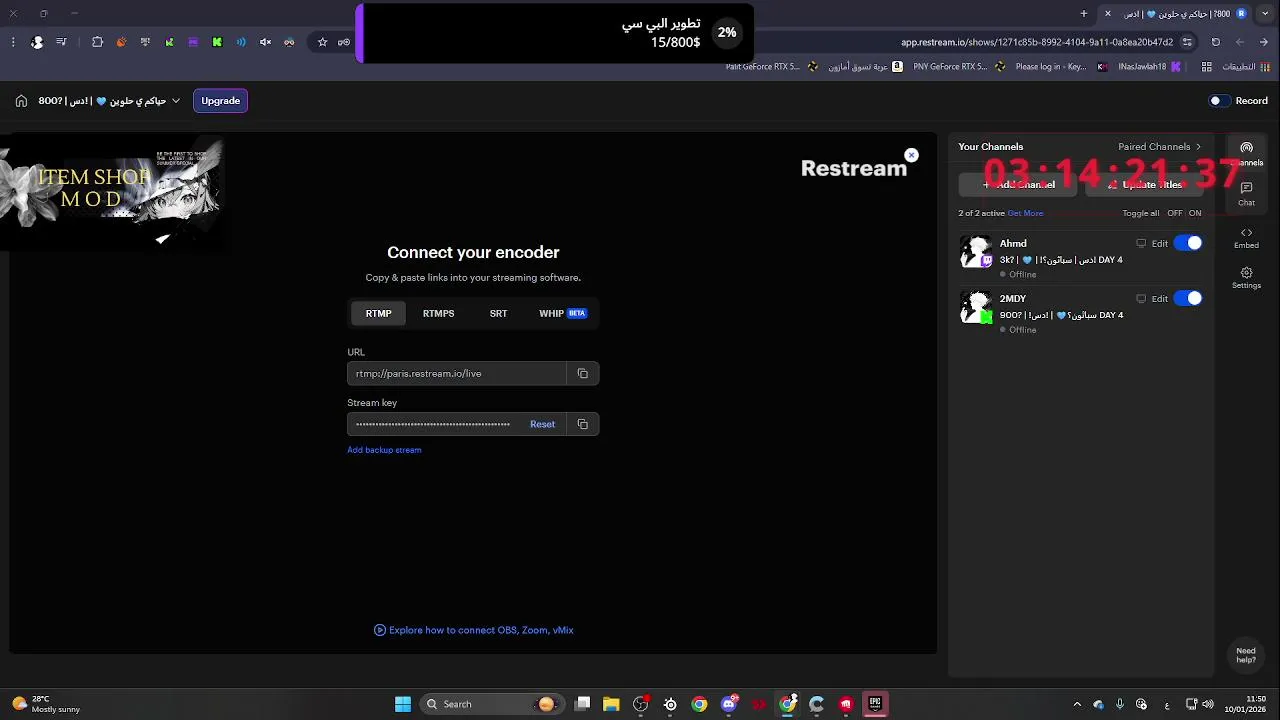This screenshot has height=720, width=1280.
Task: Reset the stream key
Action: point(542,424)
